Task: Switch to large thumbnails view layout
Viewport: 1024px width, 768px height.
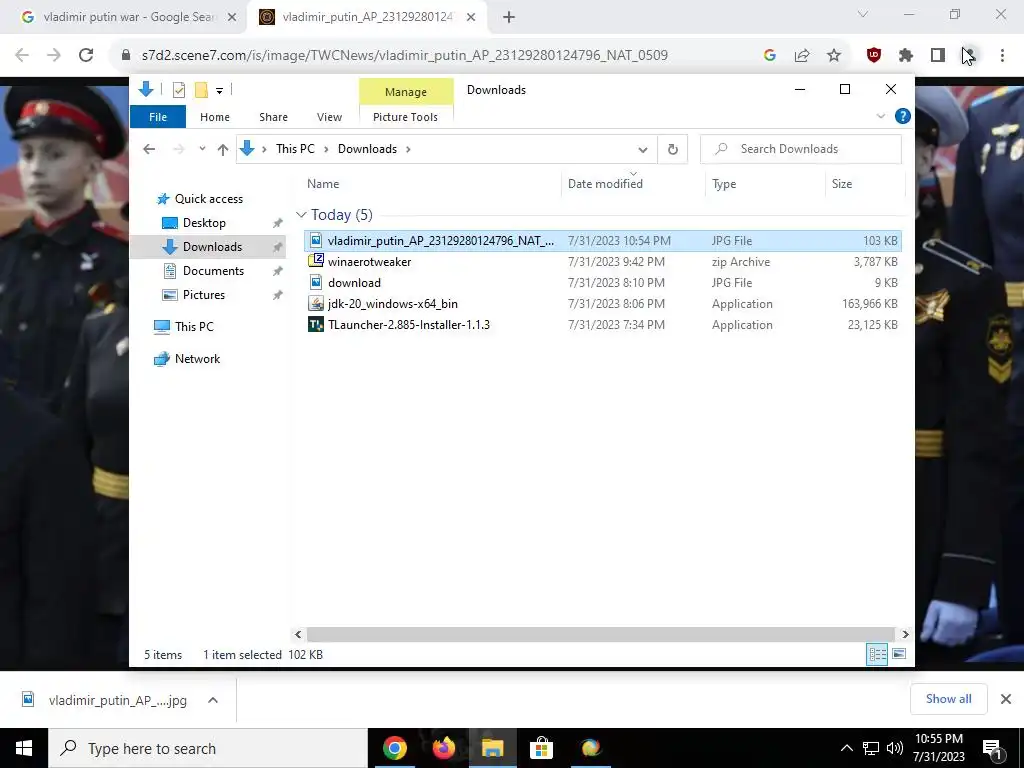Action: tap(899, 654)
